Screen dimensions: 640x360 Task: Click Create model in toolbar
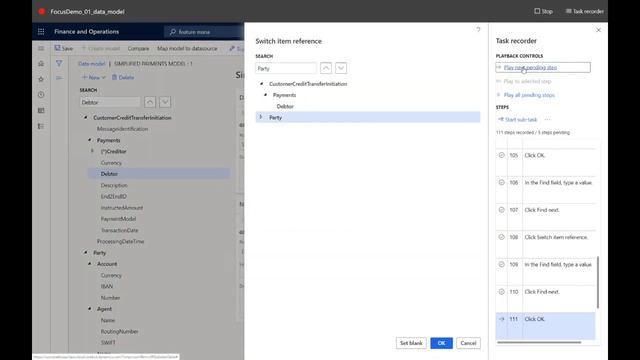point(101,48)
